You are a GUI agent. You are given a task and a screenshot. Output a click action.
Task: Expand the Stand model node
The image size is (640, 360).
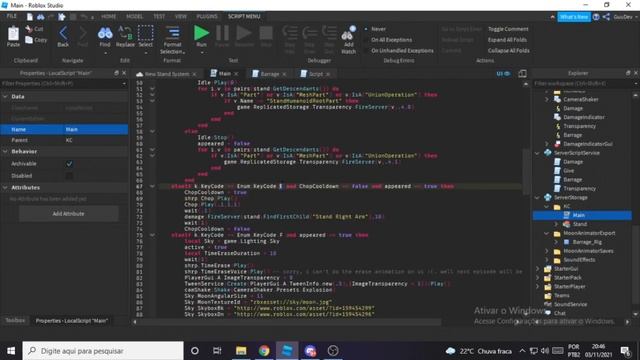pyautogui.click(x=556, y=224)
